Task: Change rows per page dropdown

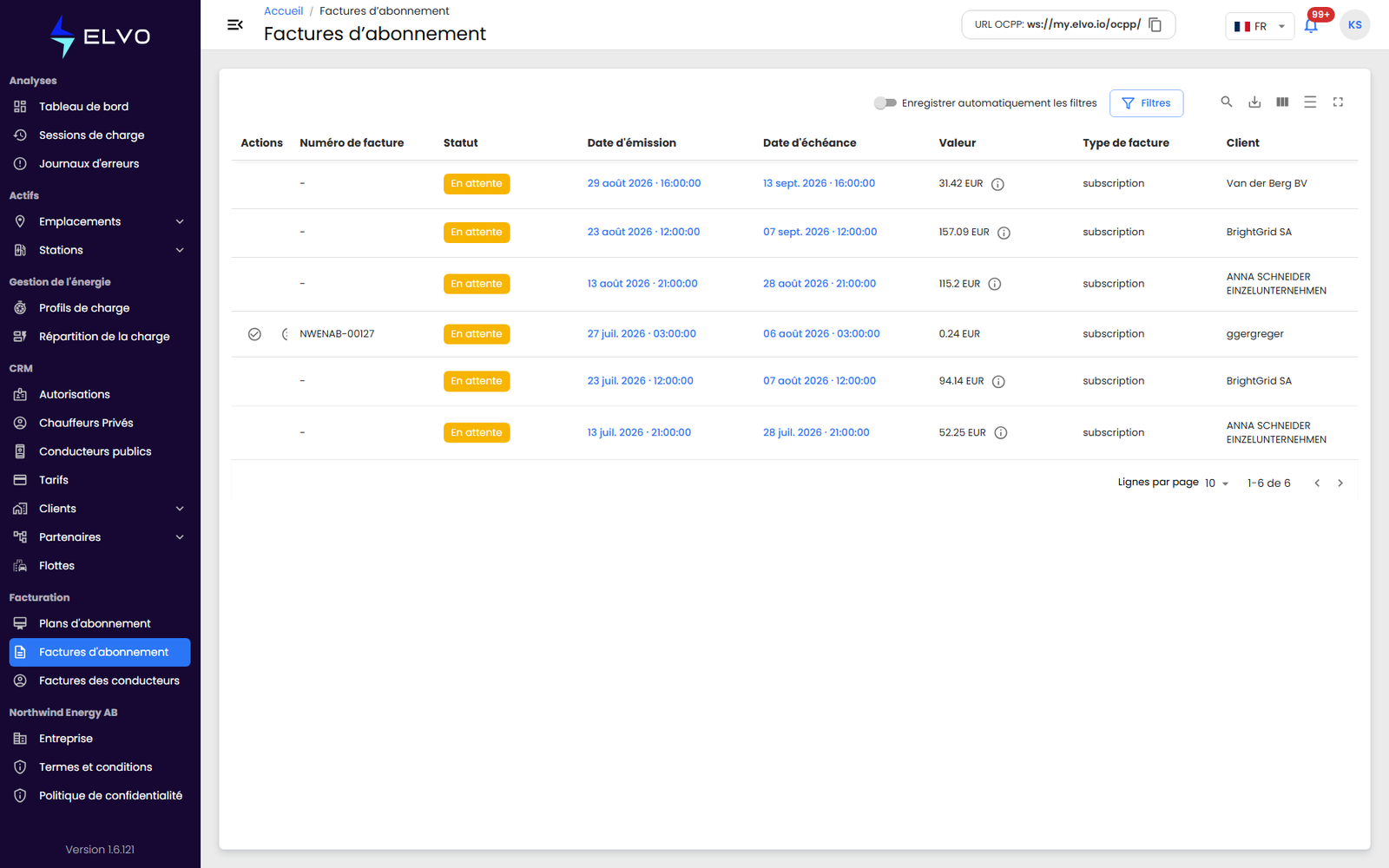Action: tap(1216, 483)
